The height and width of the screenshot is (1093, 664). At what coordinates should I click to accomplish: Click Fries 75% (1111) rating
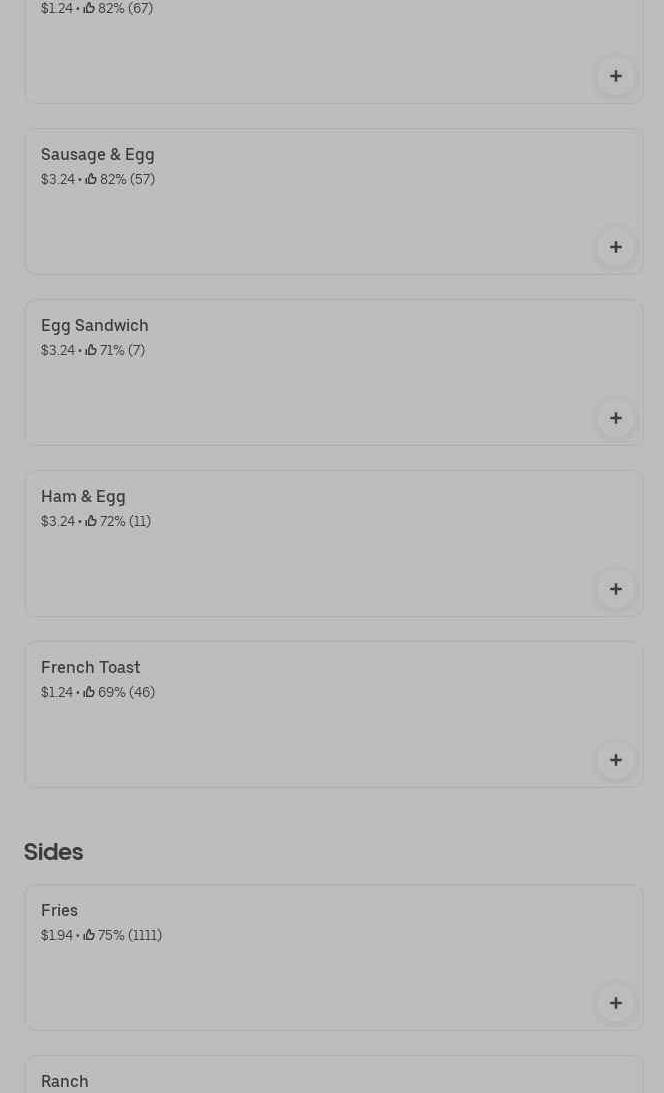tap(123, 935)
